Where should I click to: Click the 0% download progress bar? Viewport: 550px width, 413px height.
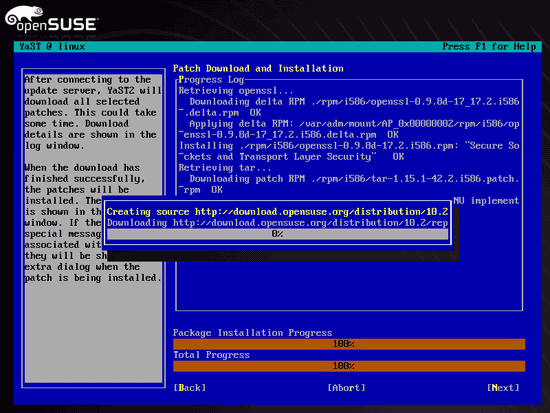[x=277, y=234]
